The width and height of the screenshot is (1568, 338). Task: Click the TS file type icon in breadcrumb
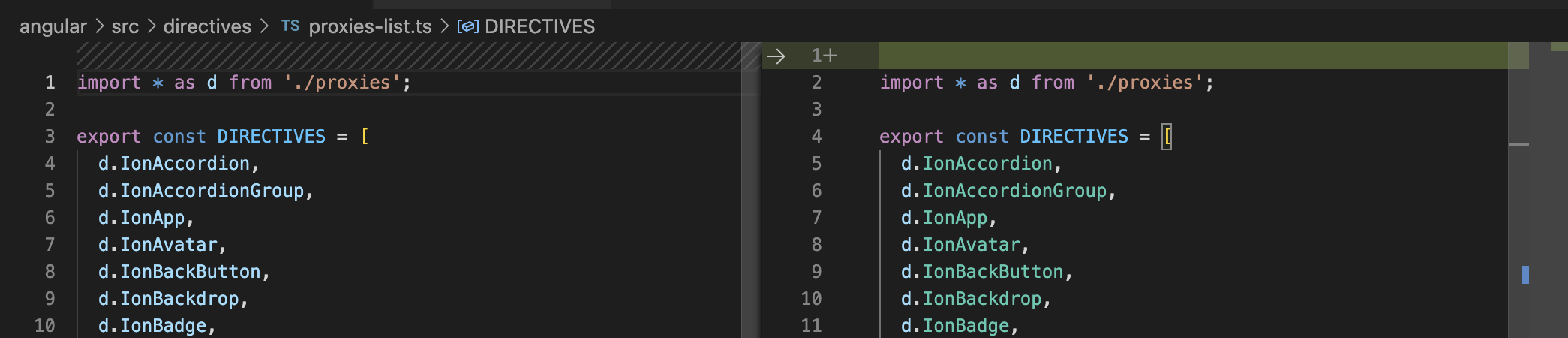290,26
